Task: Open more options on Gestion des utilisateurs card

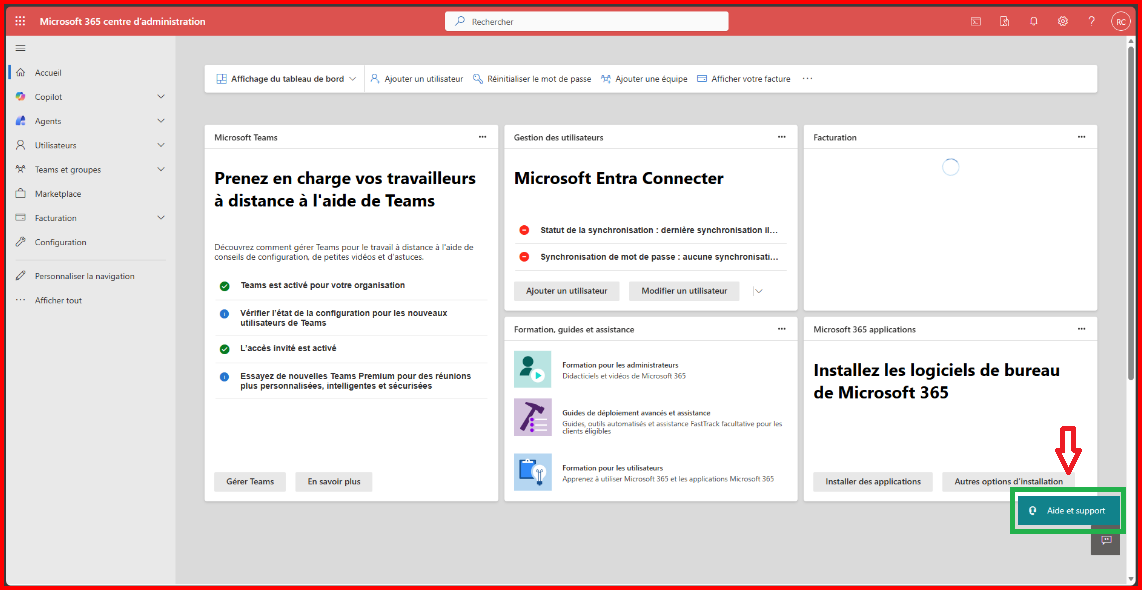Action: tap(781, 137)
